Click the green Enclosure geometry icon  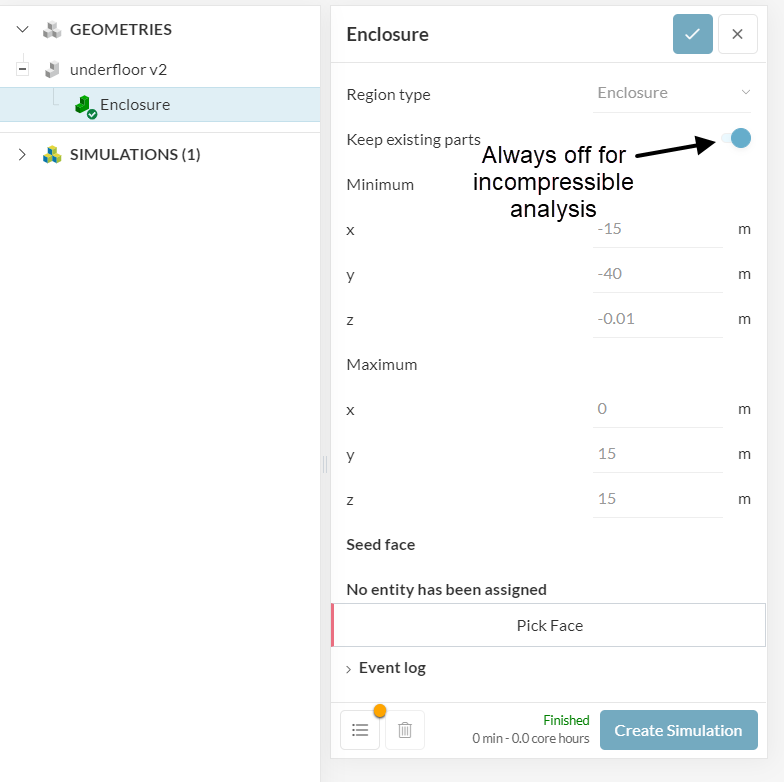click(x=84, y=105)
